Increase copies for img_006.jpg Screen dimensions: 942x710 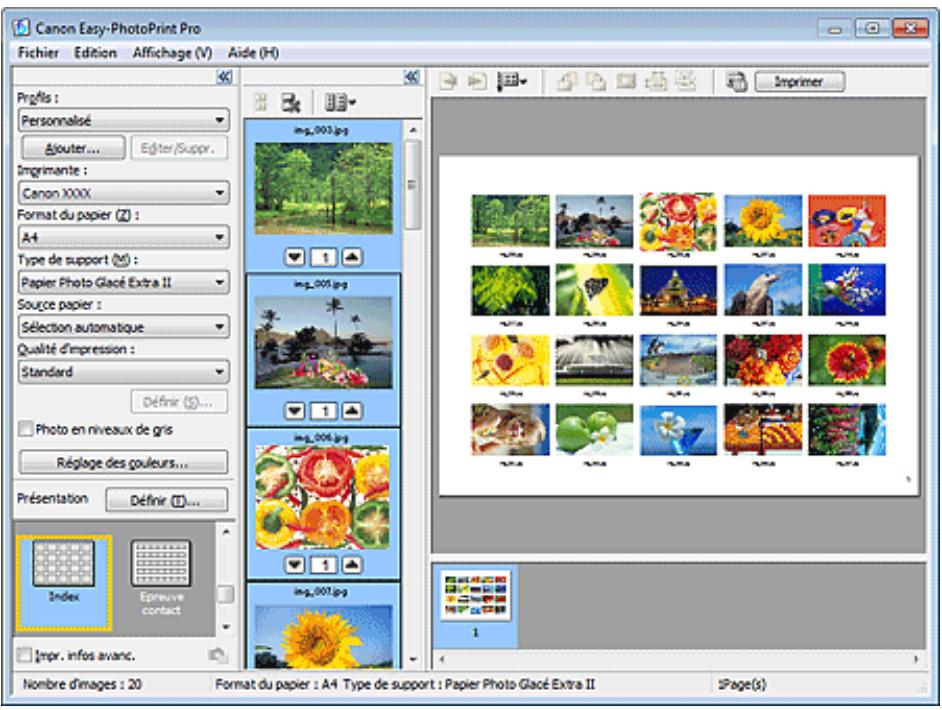pyautogui.click(x=352, y=565)
